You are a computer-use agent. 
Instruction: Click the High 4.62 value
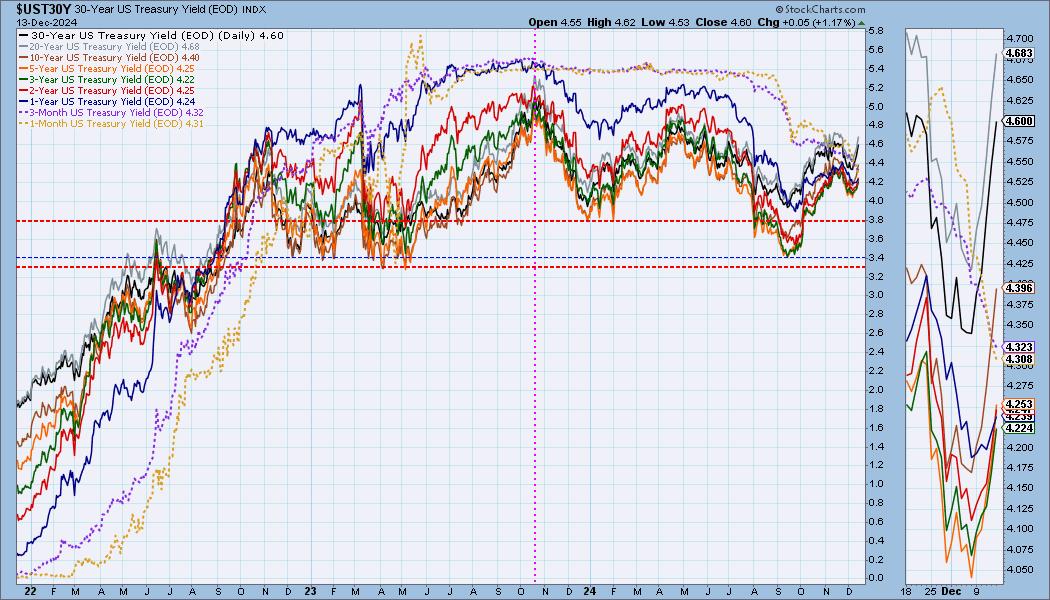[611, 22]
